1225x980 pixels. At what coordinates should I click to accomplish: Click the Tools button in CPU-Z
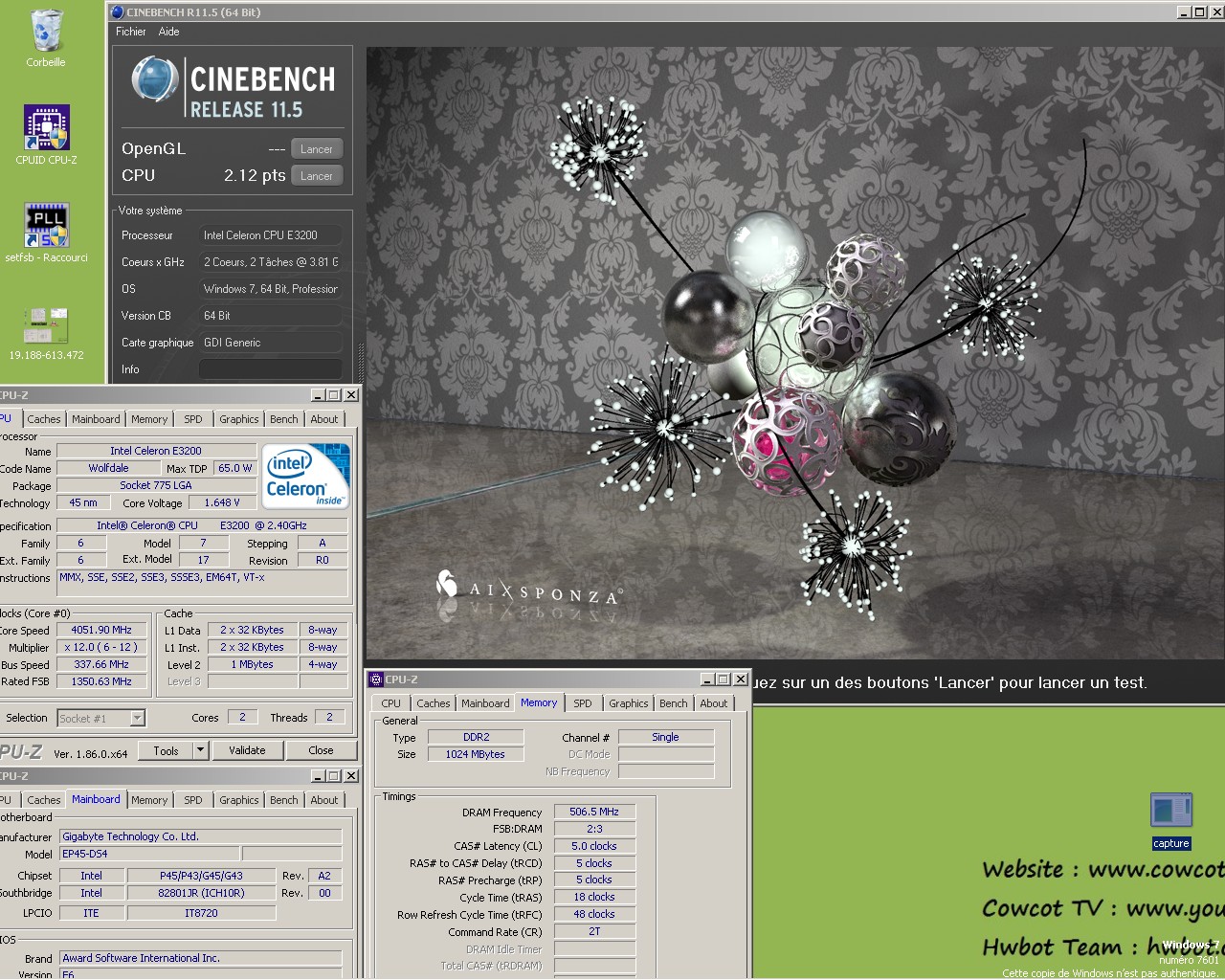167,750
